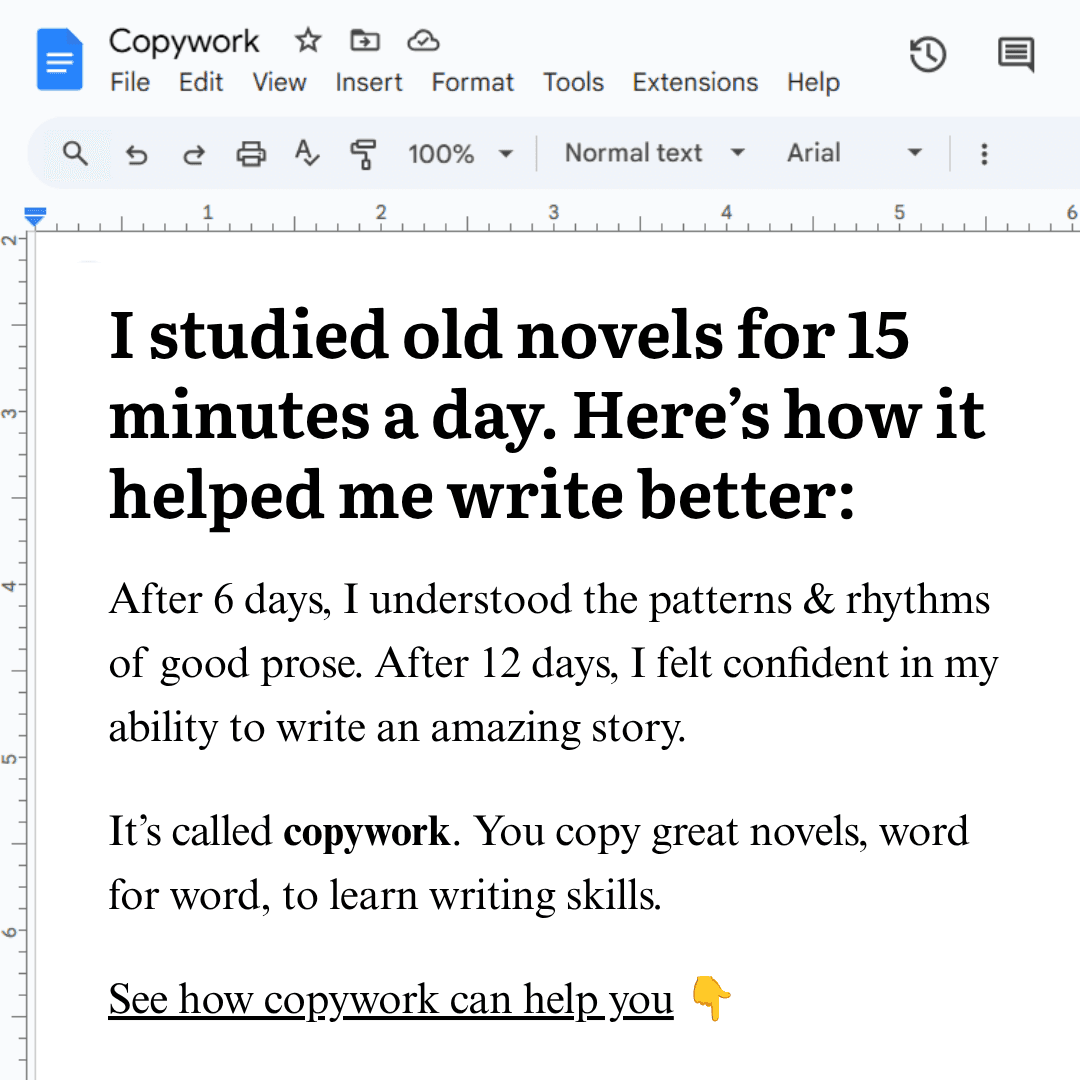
Task: Open the comments panel icon
Action: 1016,54
